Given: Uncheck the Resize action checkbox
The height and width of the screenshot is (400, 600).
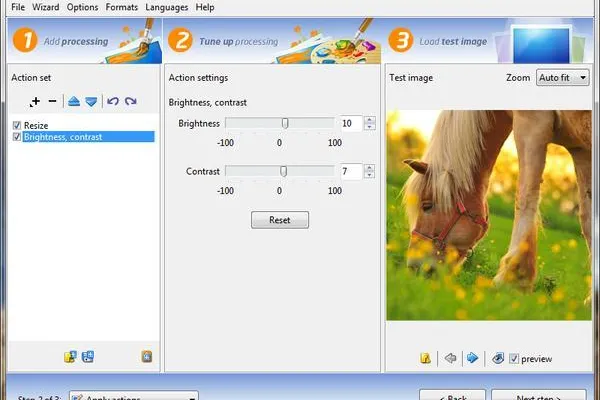Looking at the screenshot, I should point(17,125).
